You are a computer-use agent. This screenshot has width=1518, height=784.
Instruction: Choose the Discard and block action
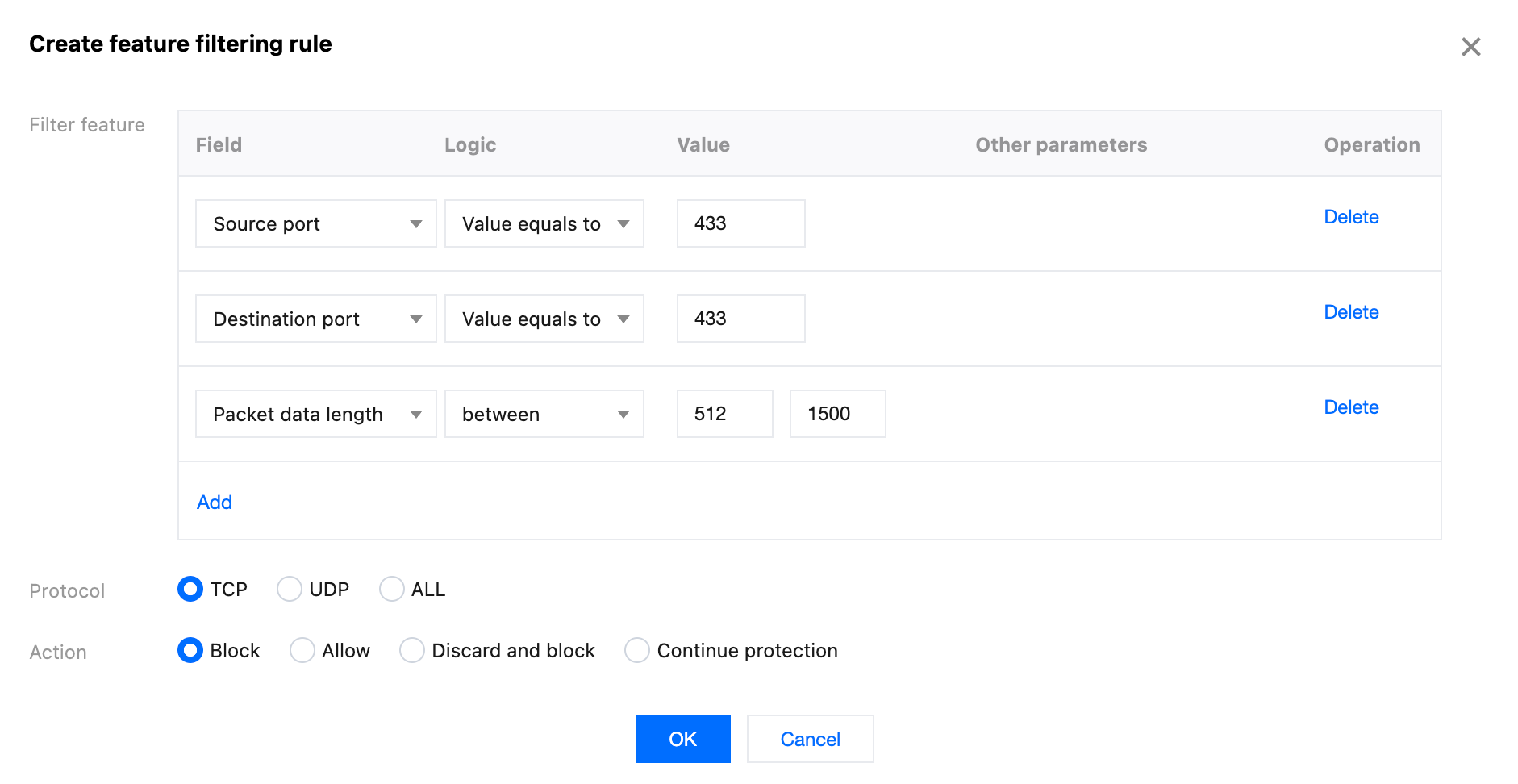412,650
